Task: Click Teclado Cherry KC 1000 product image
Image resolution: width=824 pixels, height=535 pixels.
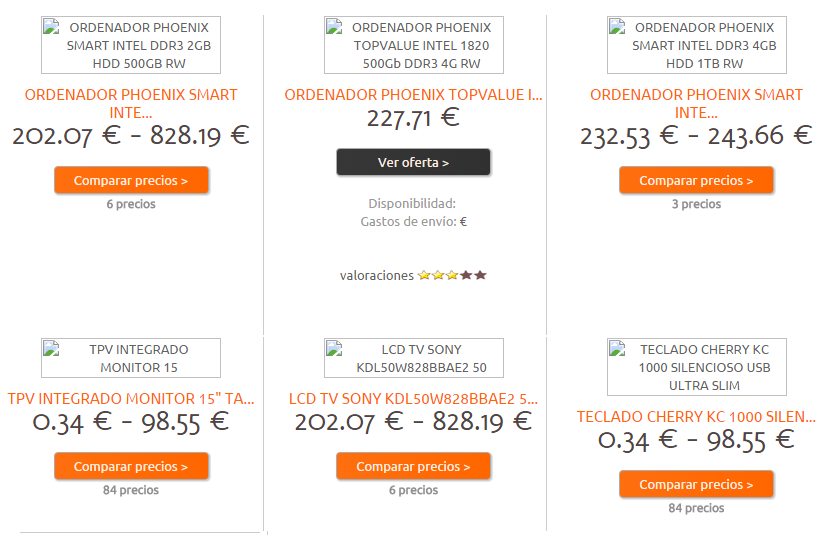Action: coord(697,367)
